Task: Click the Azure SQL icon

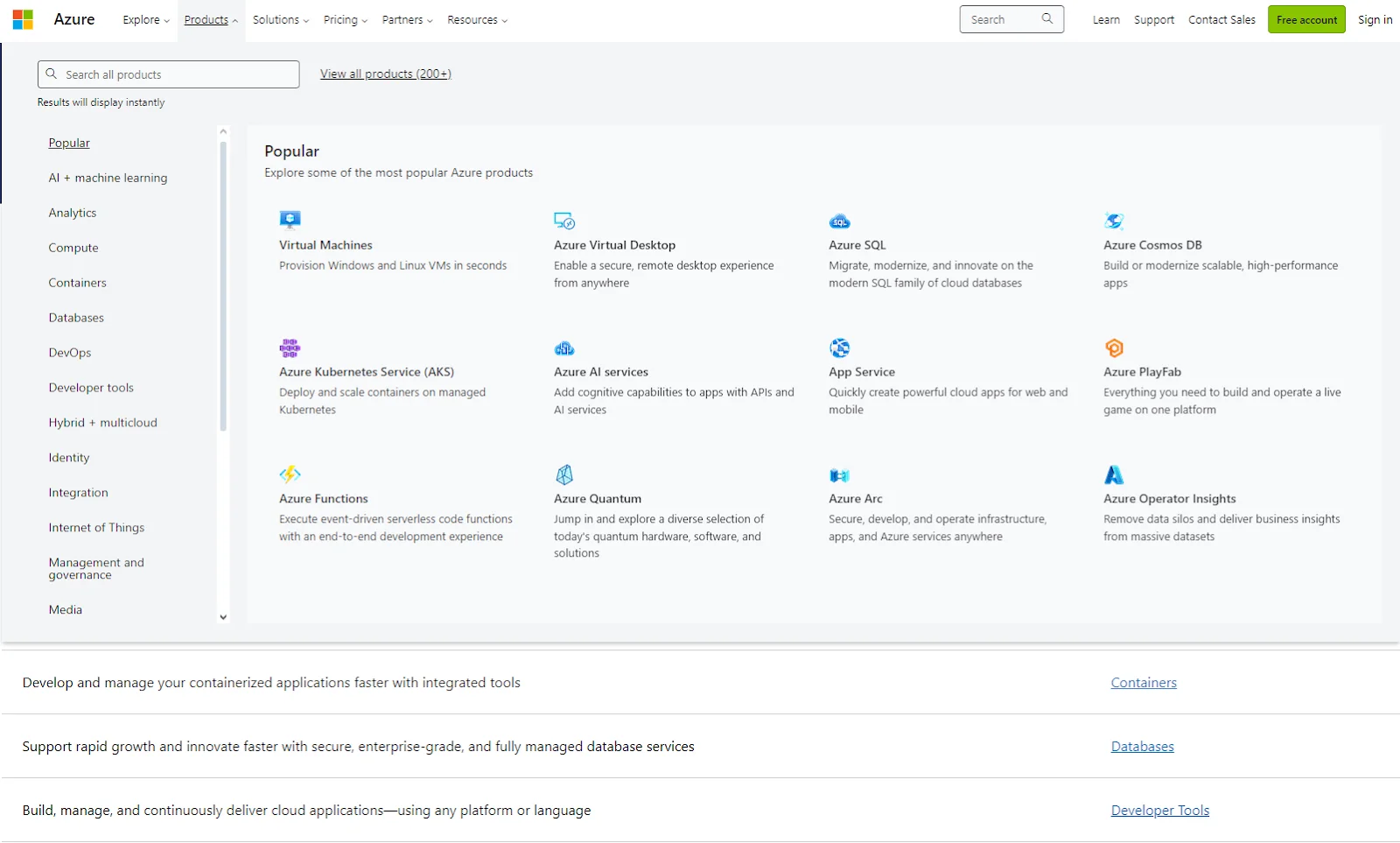Action: click(839, 221)
